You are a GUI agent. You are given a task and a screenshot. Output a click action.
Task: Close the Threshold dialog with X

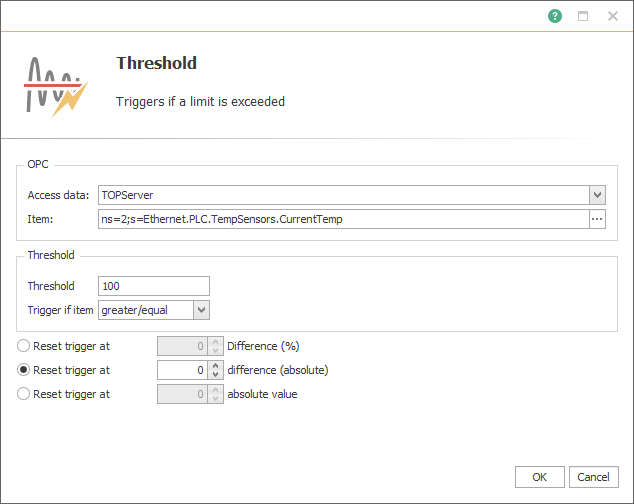click(613, 16)
